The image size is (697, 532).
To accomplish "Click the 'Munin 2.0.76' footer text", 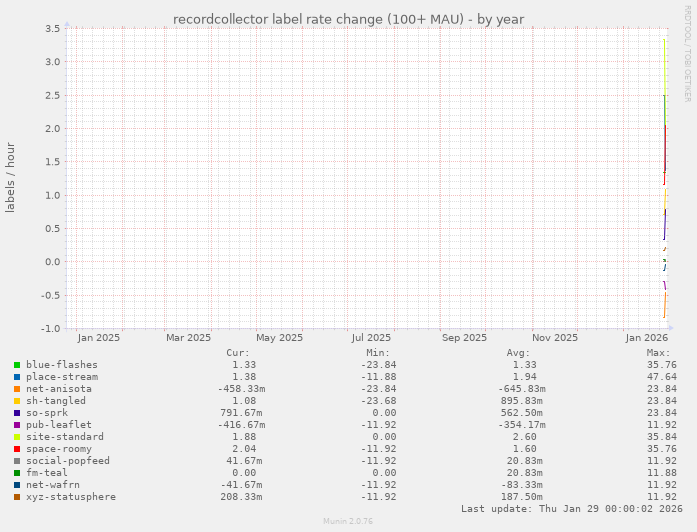I will [x=348, y=521].
